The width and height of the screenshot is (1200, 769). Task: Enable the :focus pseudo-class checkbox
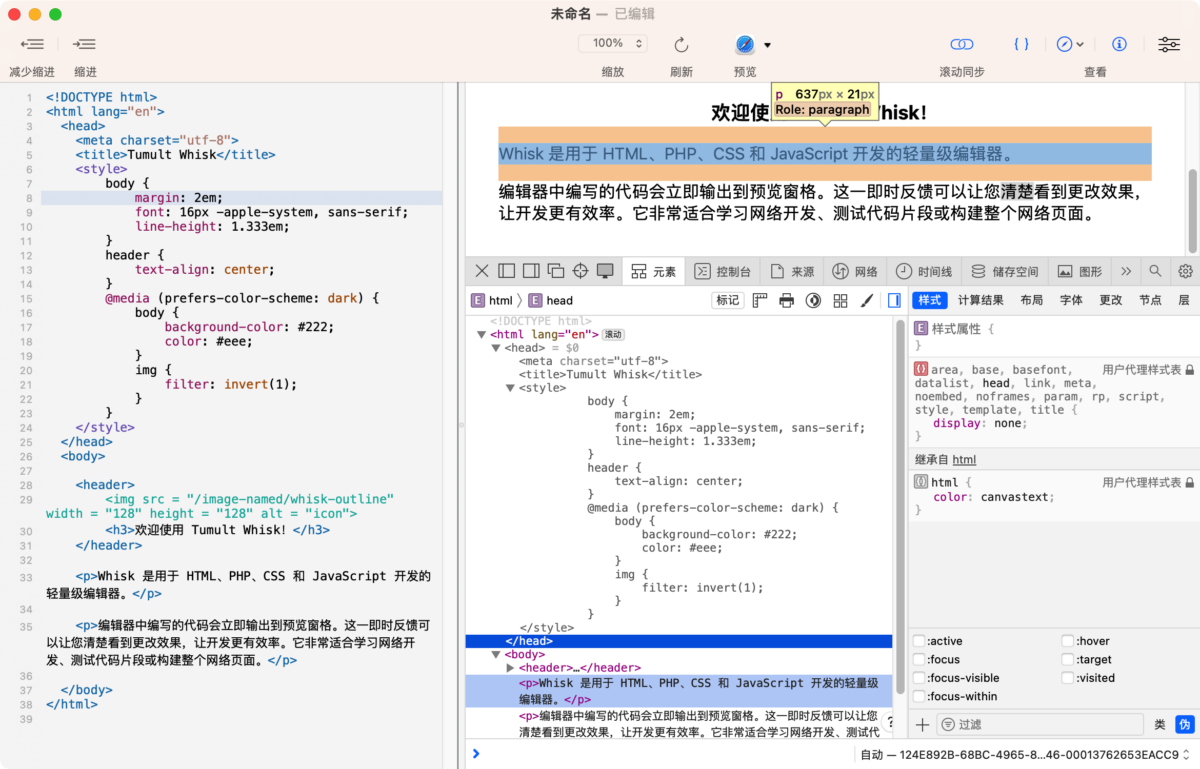coord(919,659)
